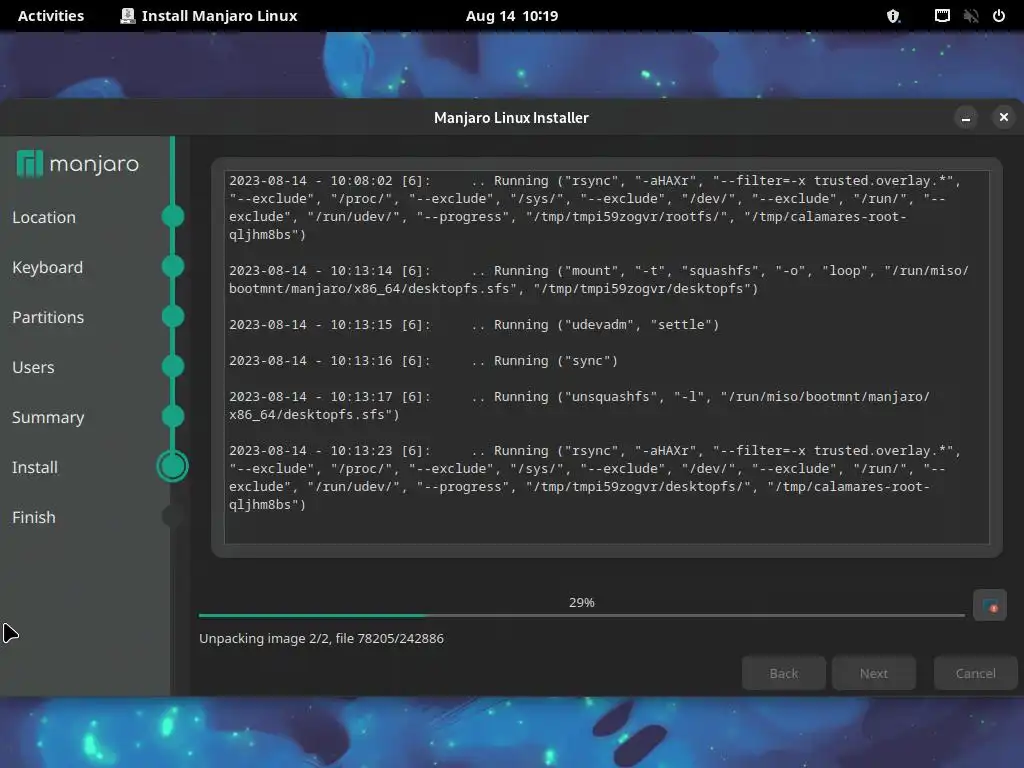Screen dimensions: 1024x768
Task: Open the Install Manjaro Linux app menu
Action: 209,16
